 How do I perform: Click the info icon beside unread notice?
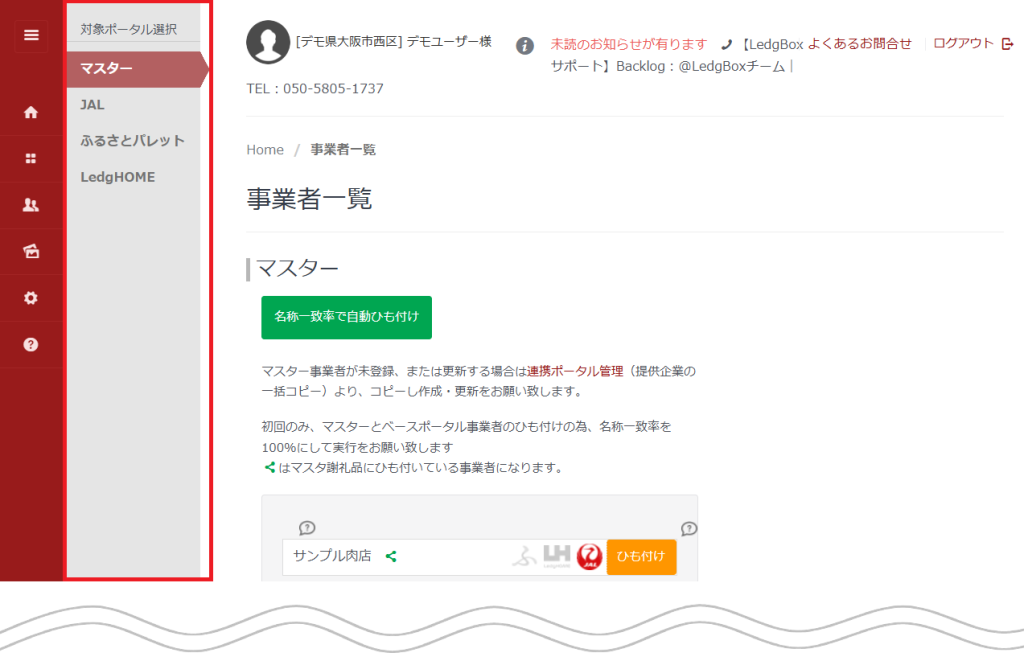click(x=525, y=45)
